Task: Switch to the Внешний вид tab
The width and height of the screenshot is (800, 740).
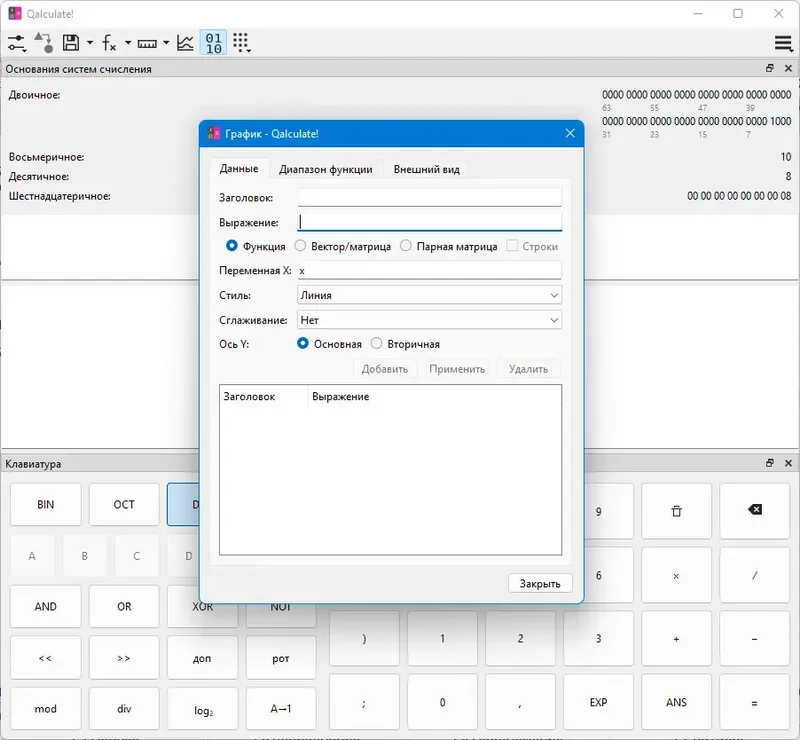Action: 427,169
